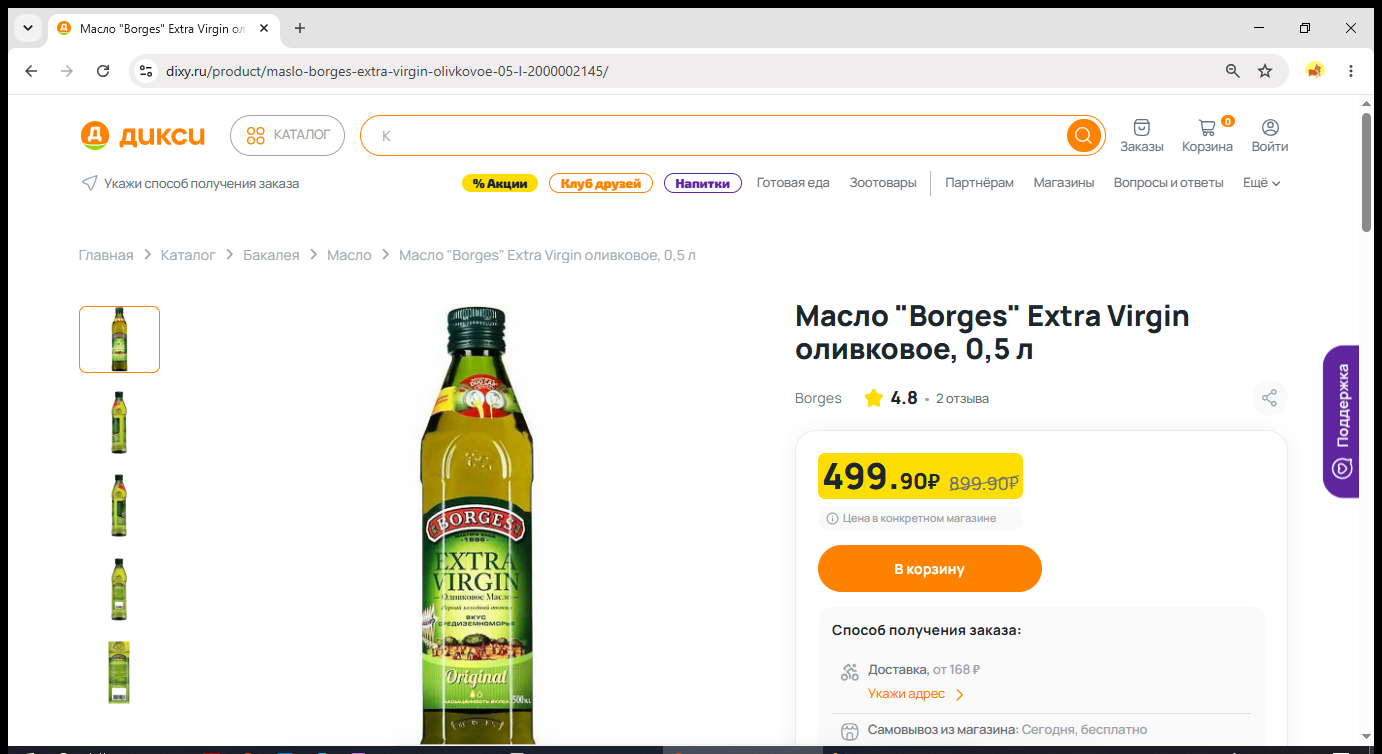Bookmark this page with the star icon
Screen dimensions: 1382x754
click(1265, 71)
